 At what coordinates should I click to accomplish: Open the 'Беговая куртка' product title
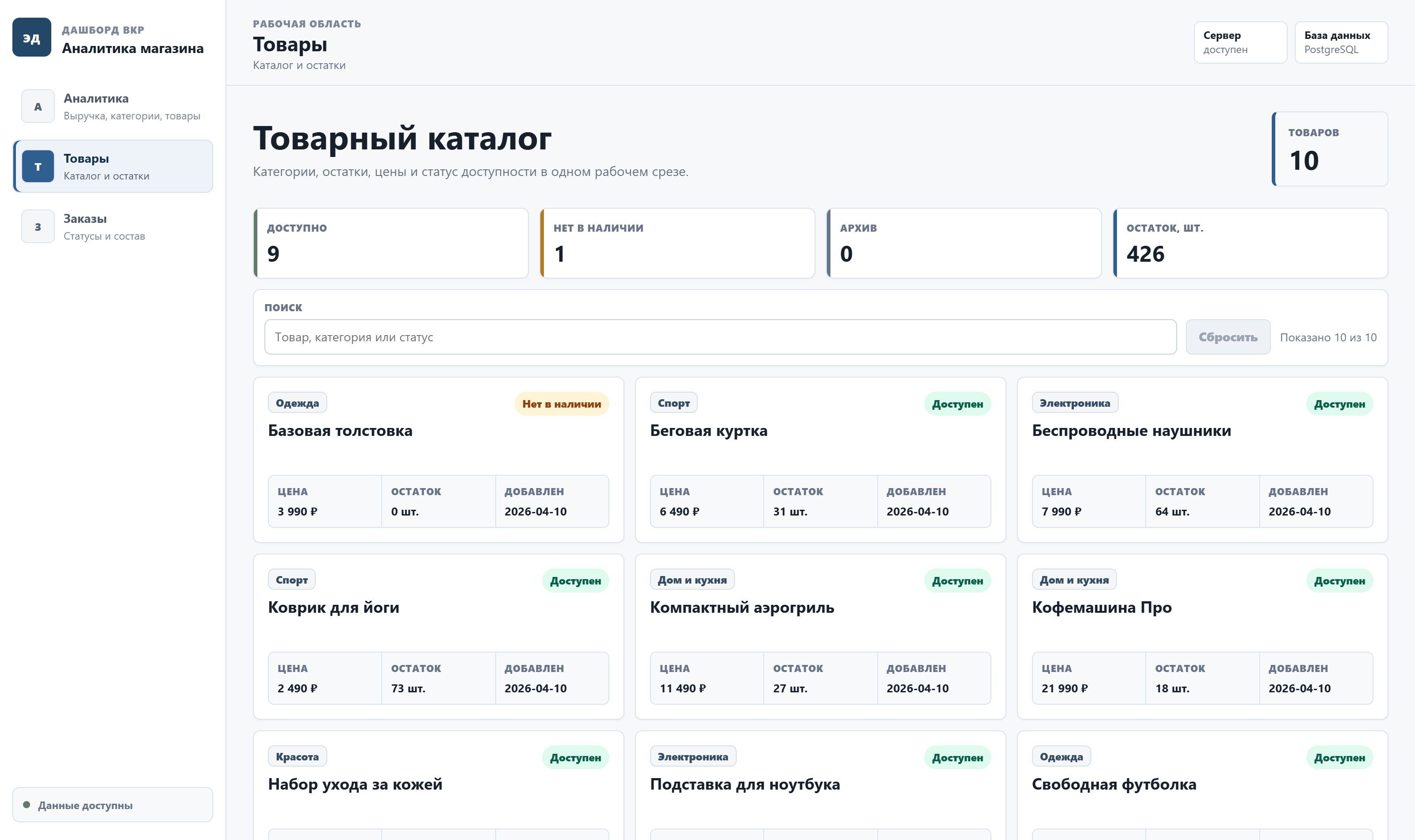tap(709, 431)
